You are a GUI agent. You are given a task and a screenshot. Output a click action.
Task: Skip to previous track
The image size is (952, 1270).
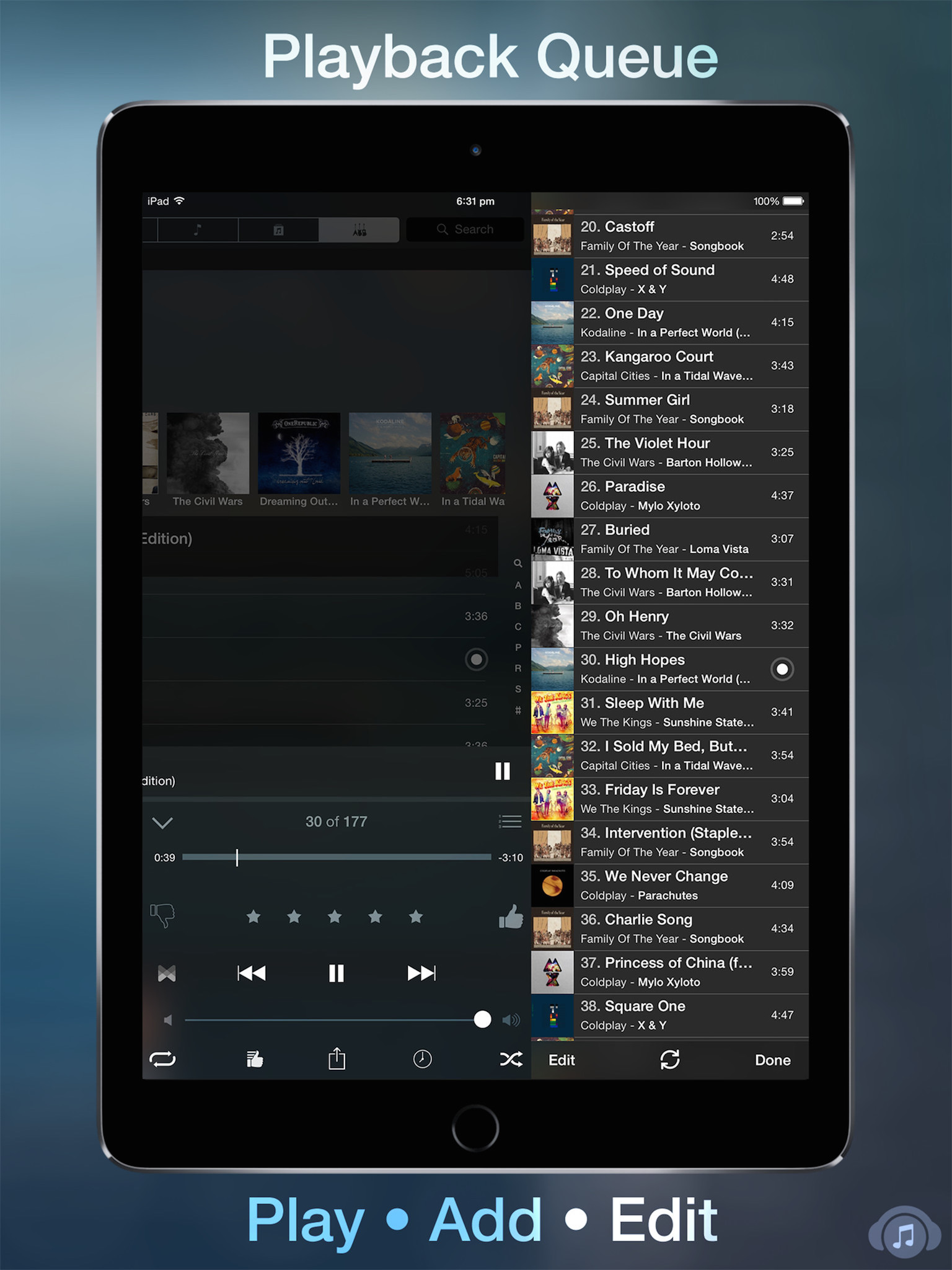[x=252, y=973]
